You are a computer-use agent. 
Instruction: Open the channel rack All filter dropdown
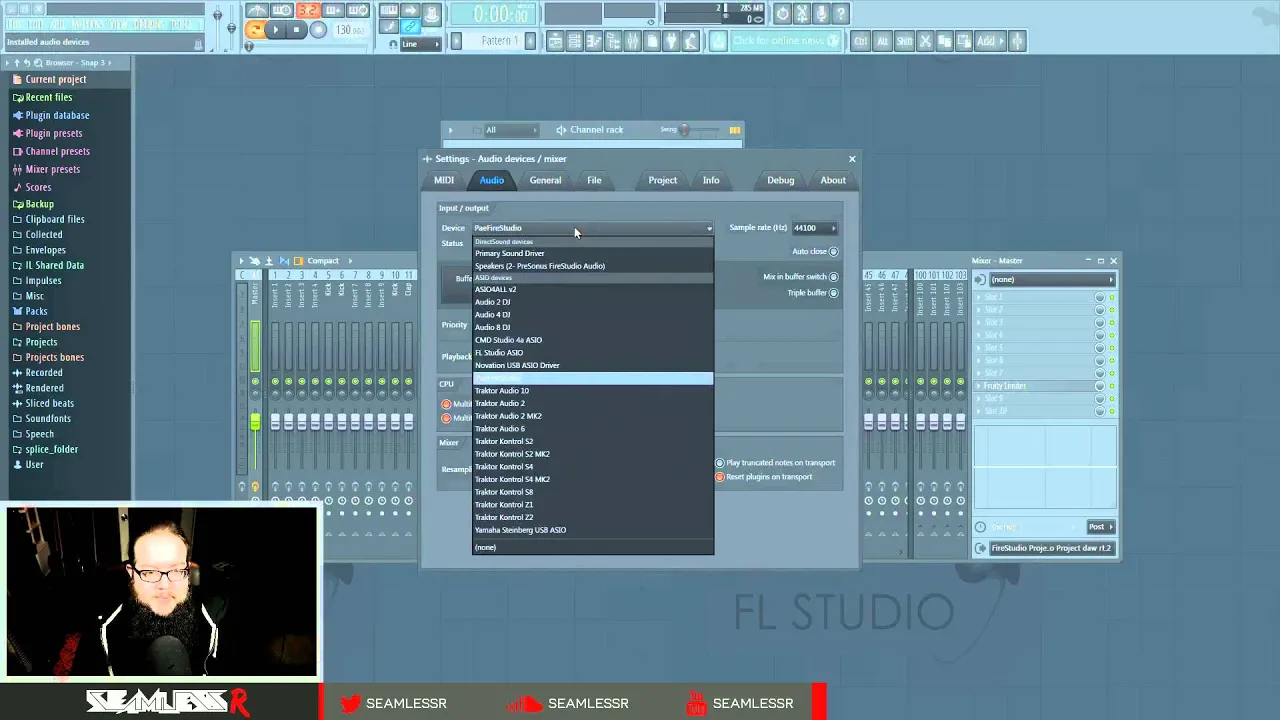pyautogui.click(x=510, y=129)
